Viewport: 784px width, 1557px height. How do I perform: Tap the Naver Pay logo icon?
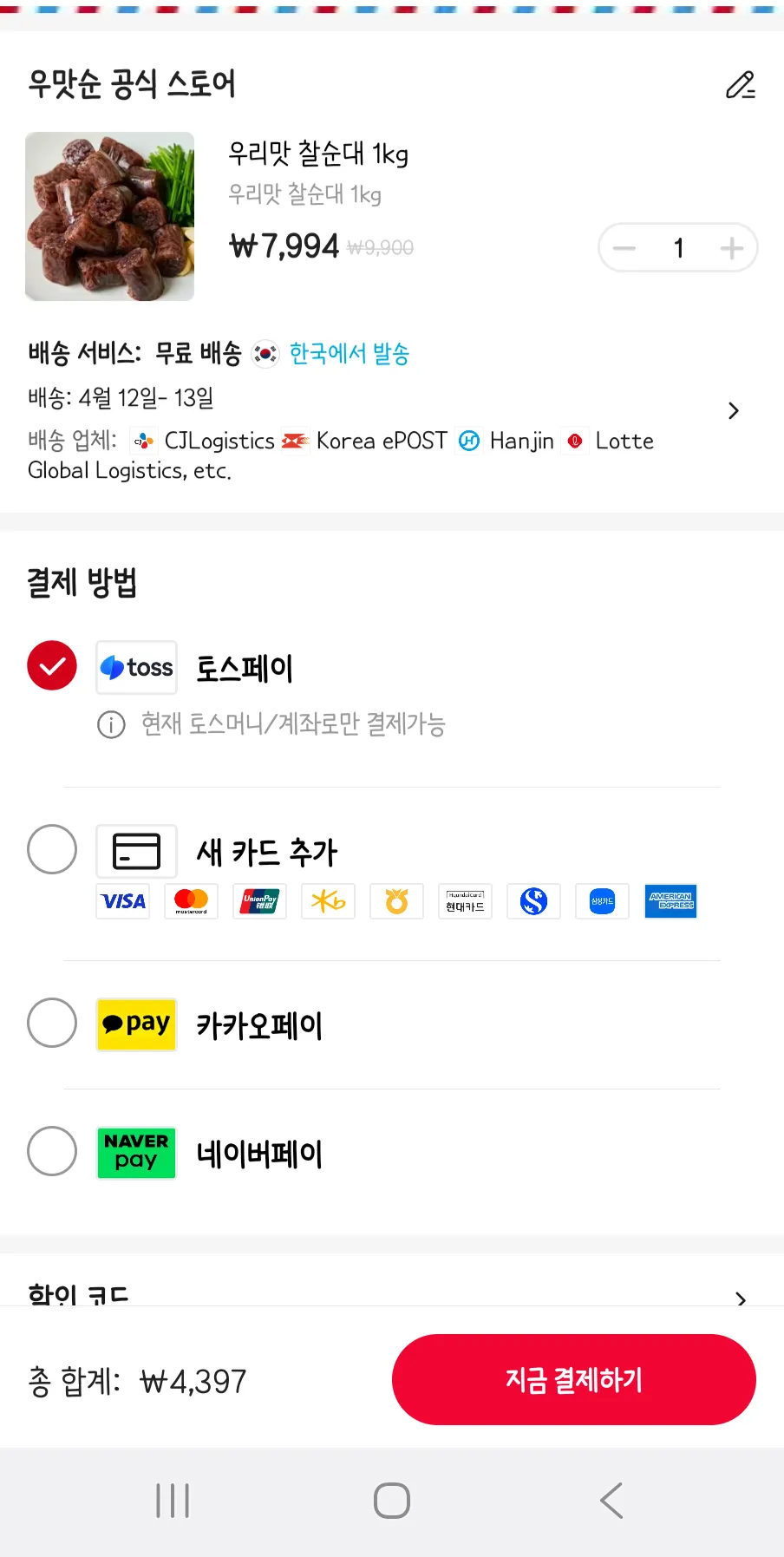click(x=136, y=1153)
